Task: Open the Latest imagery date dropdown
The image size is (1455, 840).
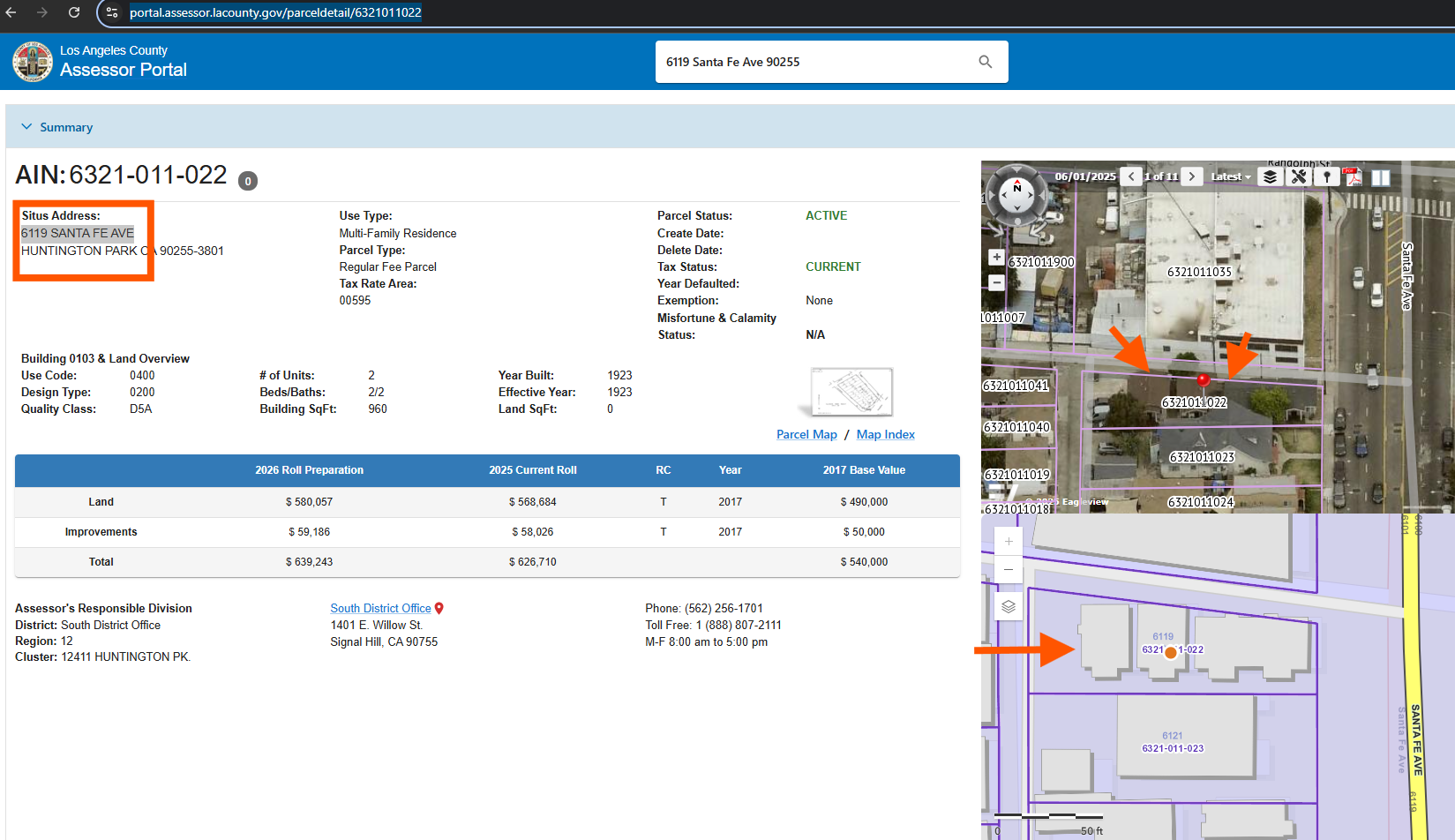Action: click(x=1231, y=176)
